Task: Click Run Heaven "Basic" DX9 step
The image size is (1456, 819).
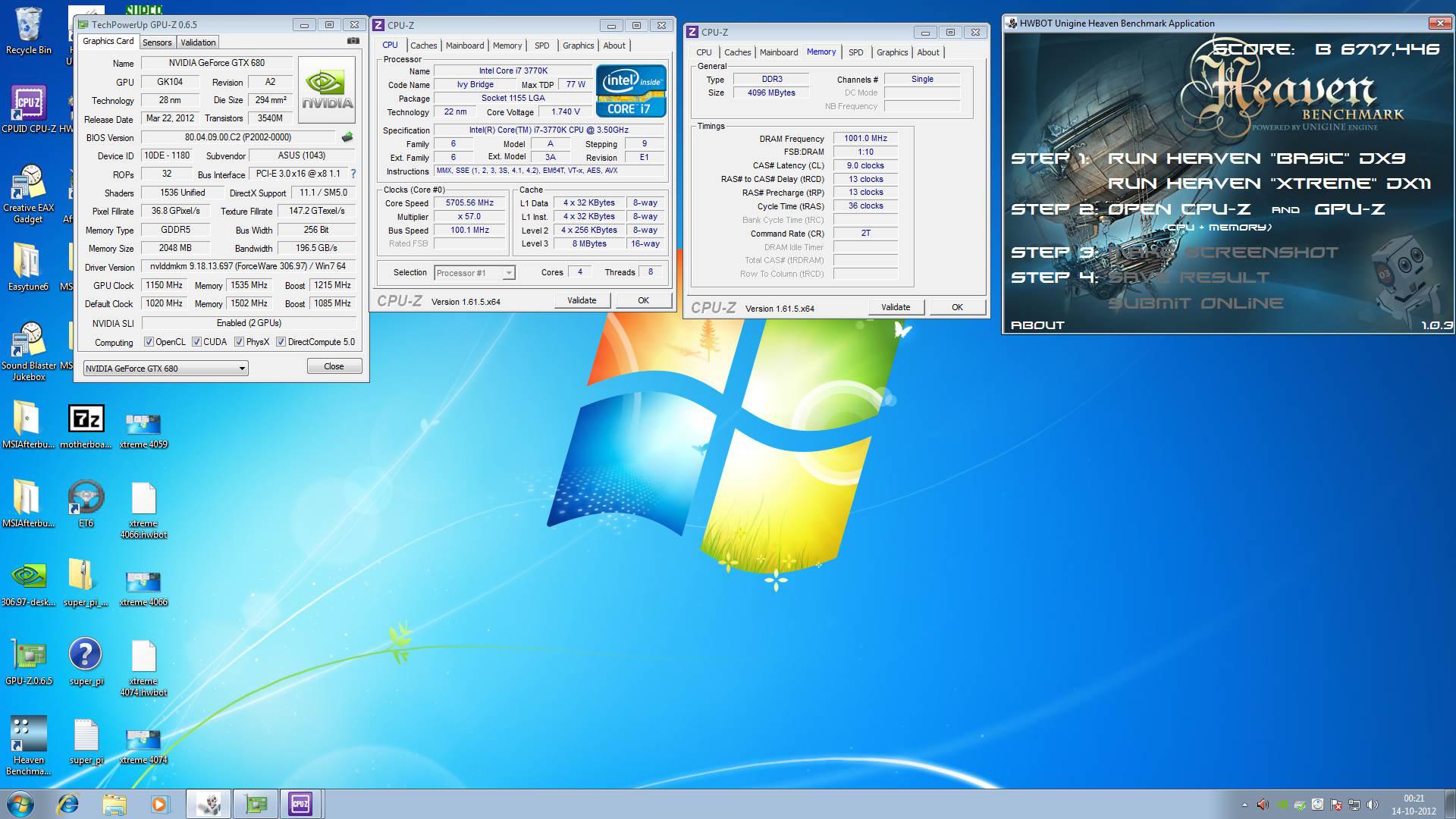Action: [x=1257, y=158]
